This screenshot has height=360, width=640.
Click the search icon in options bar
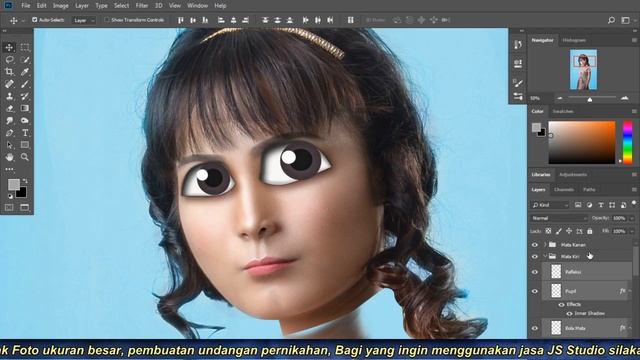click(x=611, y=20)
